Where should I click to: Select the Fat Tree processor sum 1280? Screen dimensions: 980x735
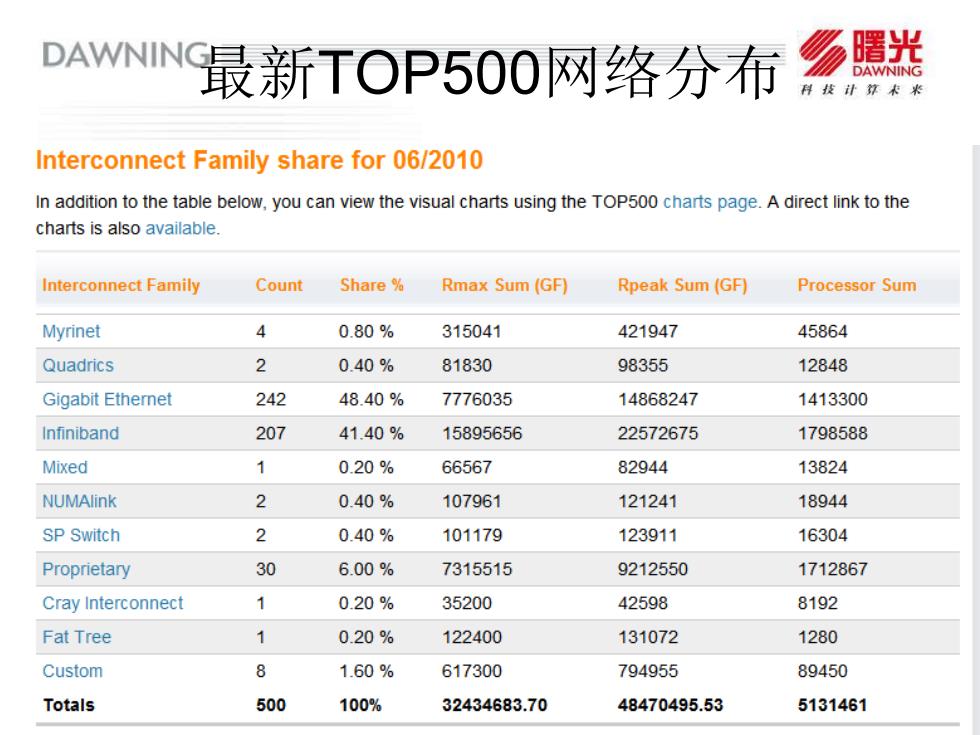pyautogui.click(x=818, y=638)
